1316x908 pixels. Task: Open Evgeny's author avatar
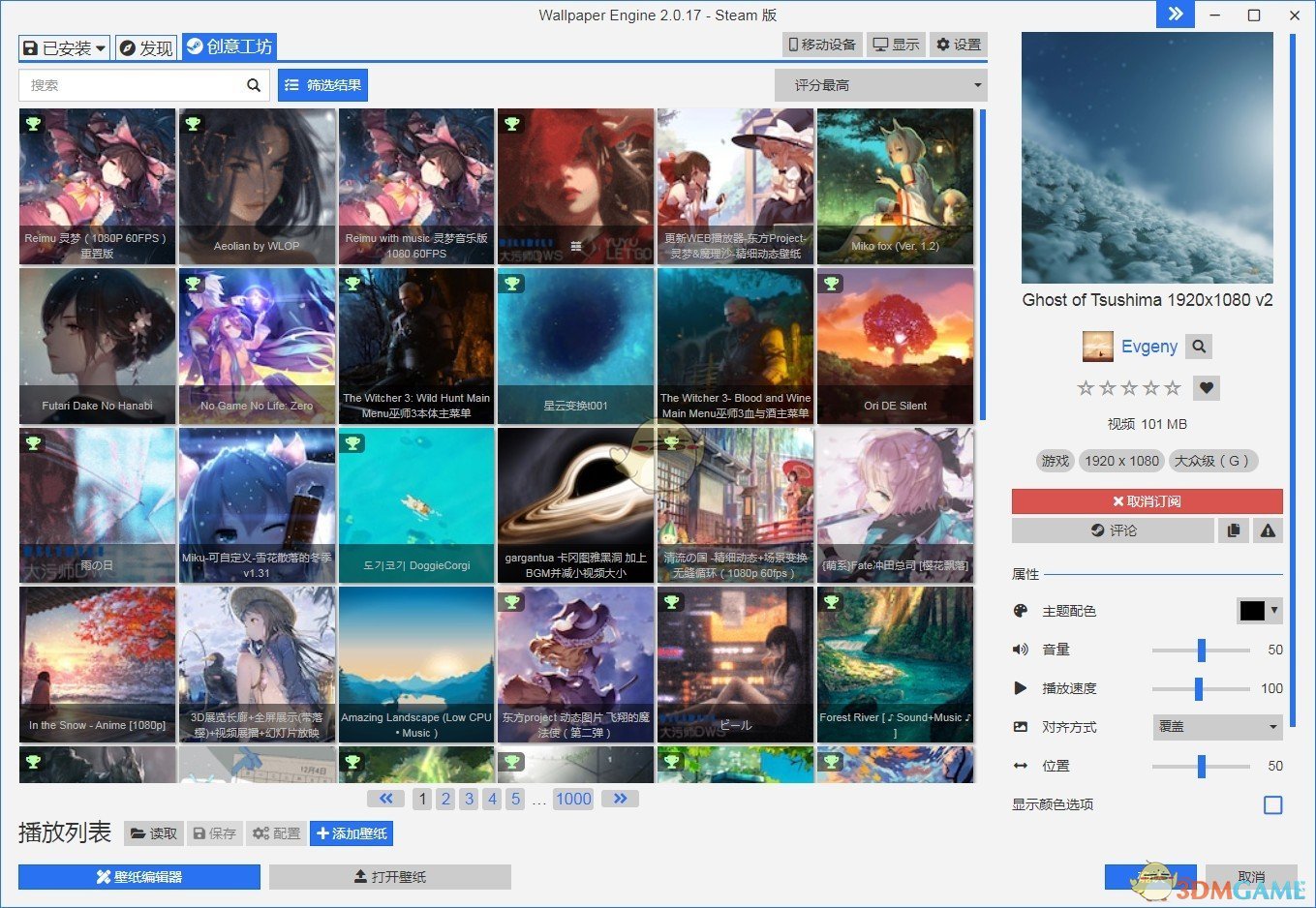pyautogui.click(x=1097, y=347)
